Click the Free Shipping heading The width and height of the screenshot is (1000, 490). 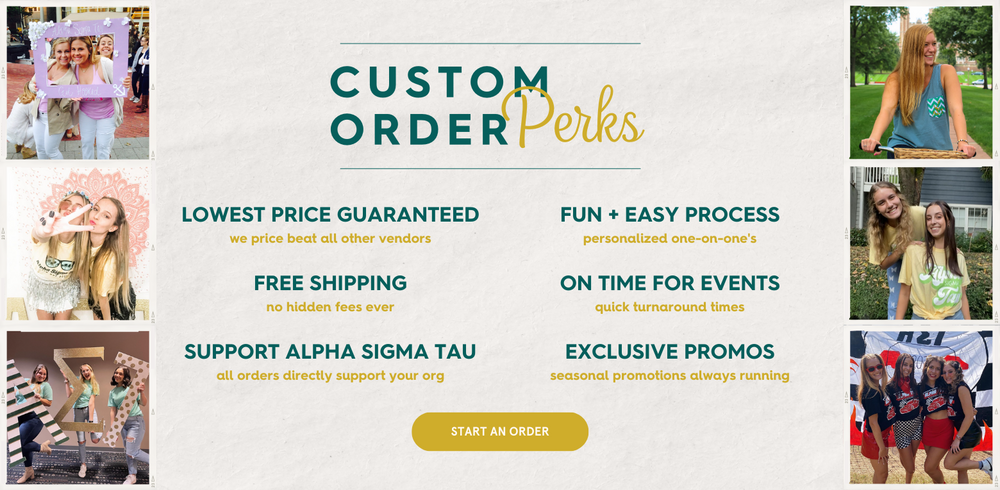click(x=330, y=283)
